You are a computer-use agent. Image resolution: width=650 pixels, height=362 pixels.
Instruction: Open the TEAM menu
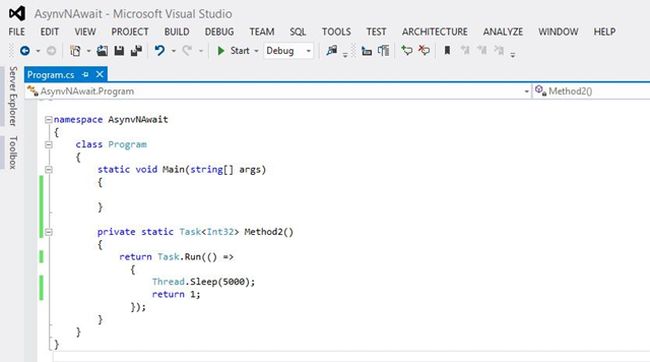pos(262,32)
